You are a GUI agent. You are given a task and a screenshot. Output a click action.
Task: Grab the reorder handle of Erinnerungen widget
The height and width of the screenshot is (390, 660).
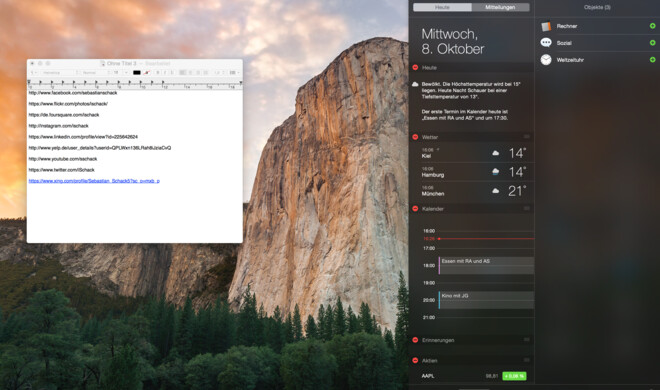coord(527,340)
